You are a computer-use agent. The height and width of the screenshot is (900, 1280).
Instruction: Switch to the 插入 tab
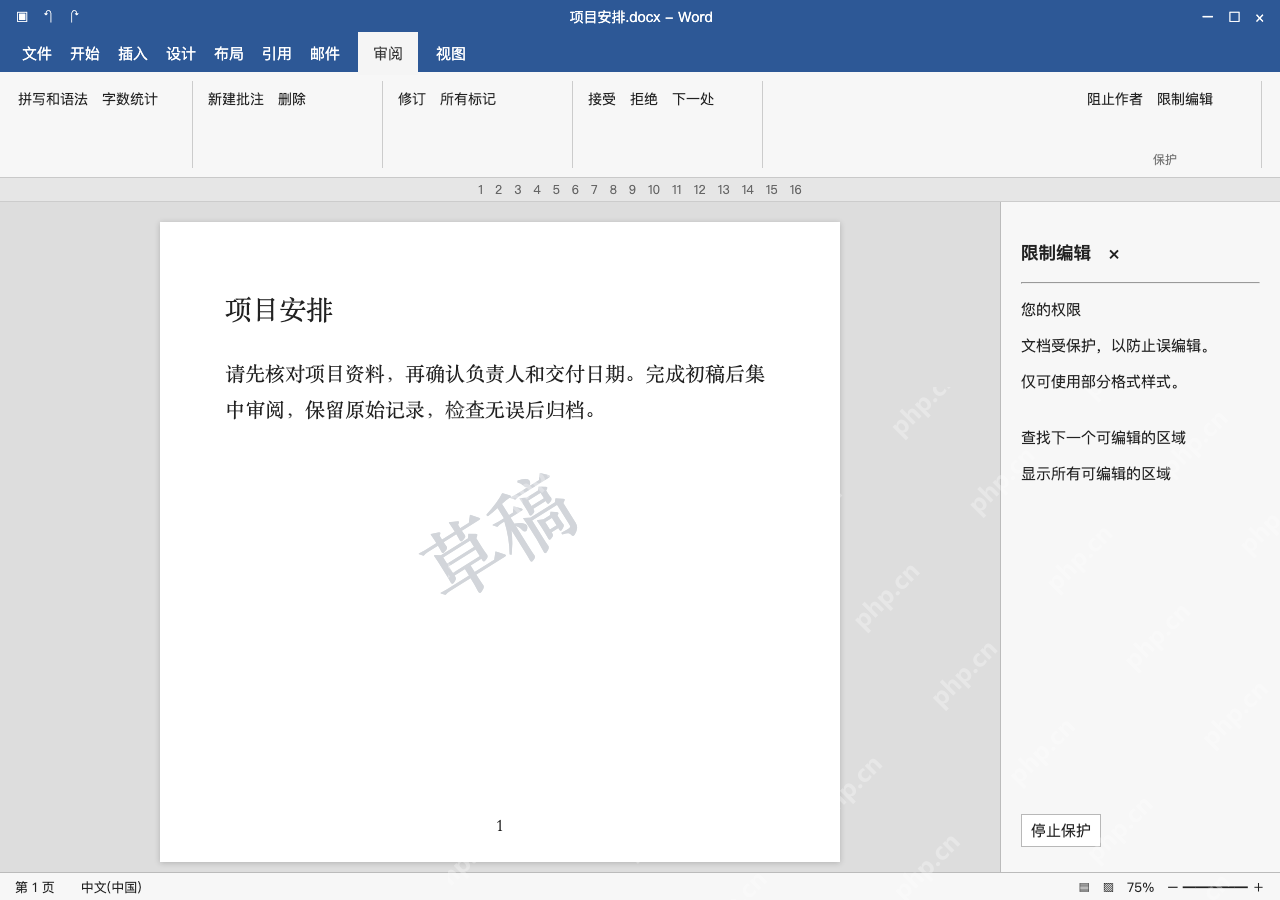pyautogui.click(x=133, y=54)
